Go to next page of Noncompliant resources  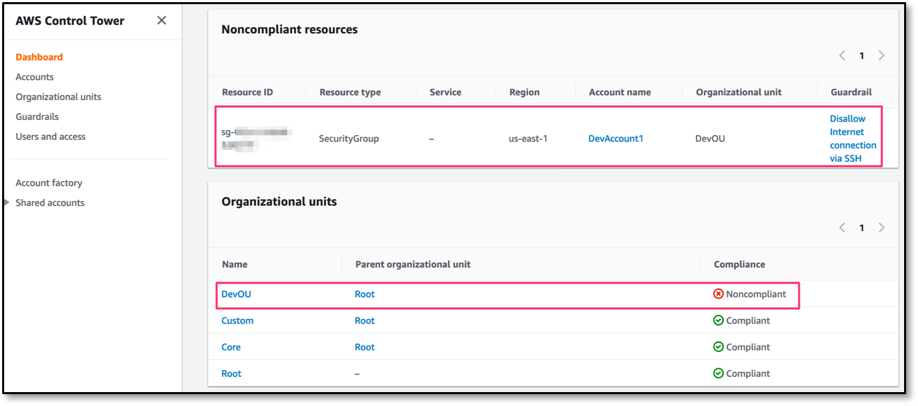881,56
